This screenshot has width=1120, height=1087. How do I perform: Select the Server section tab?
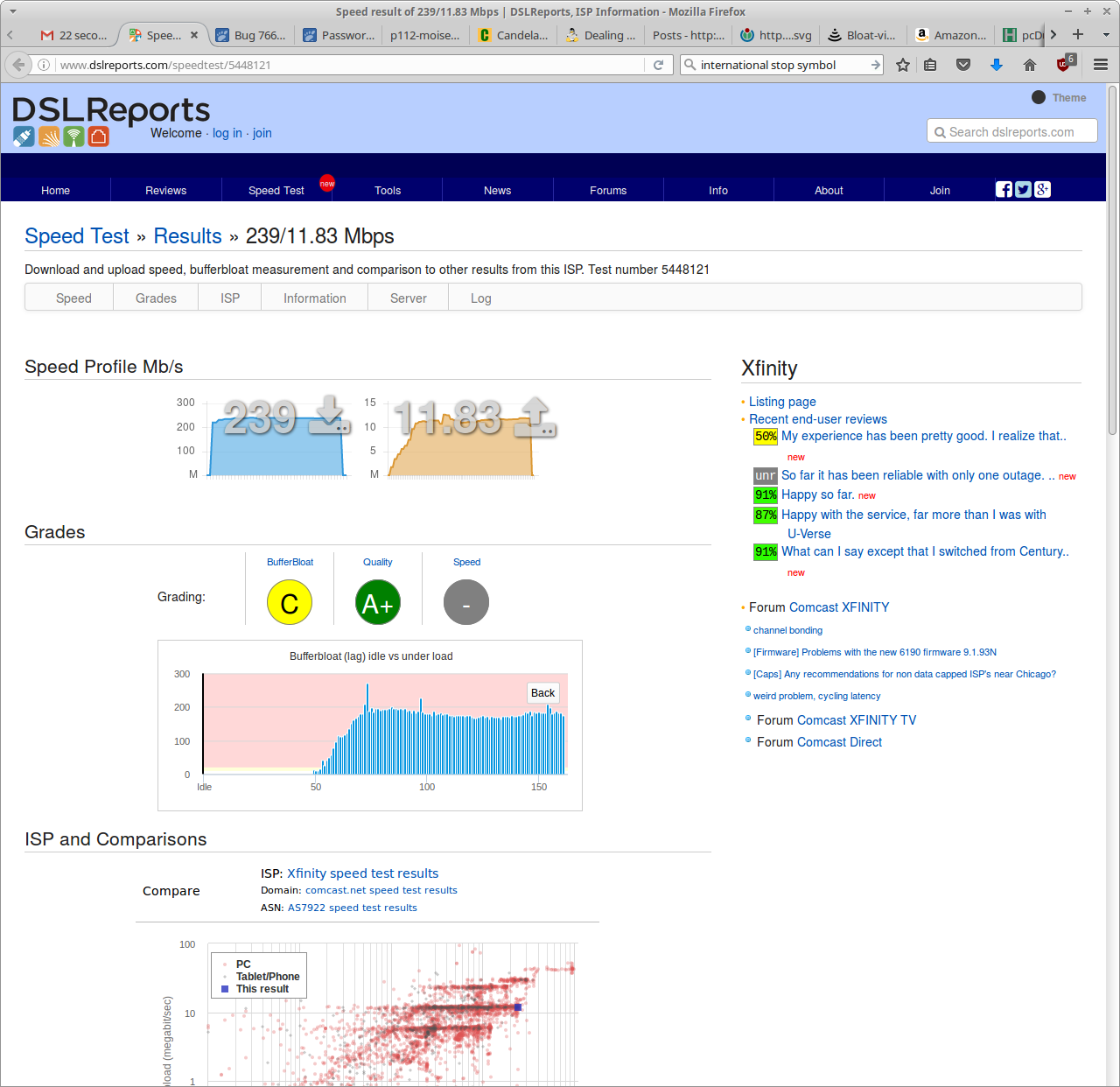pyautogui.click(x=409, y=298)
